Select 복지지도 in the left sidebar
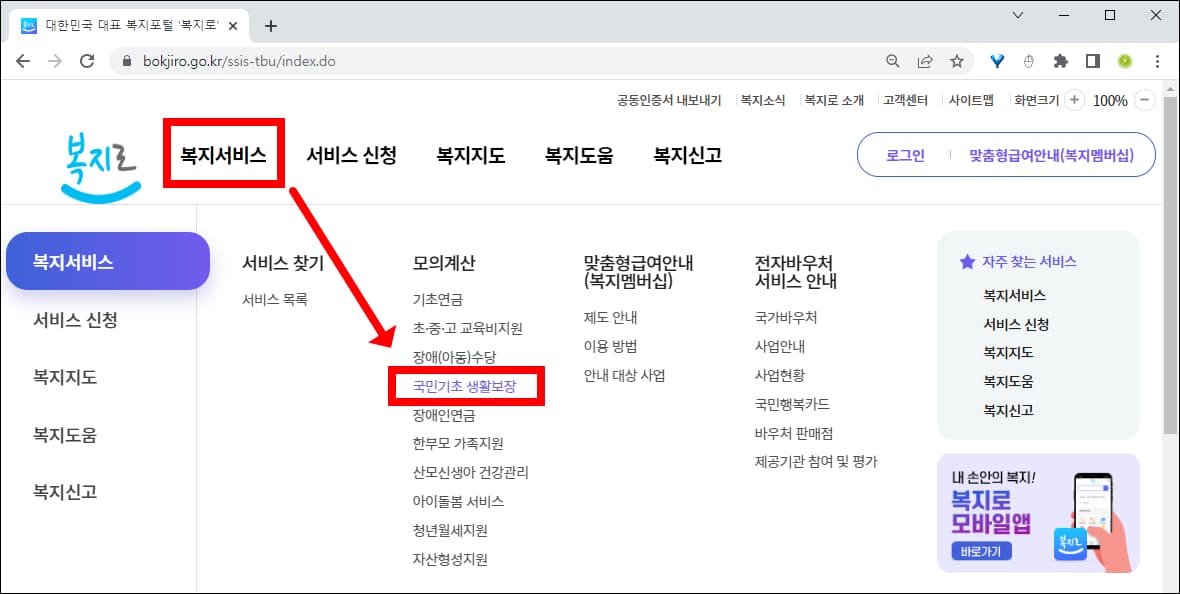The image size is (1180, 594). coord(65,377)
